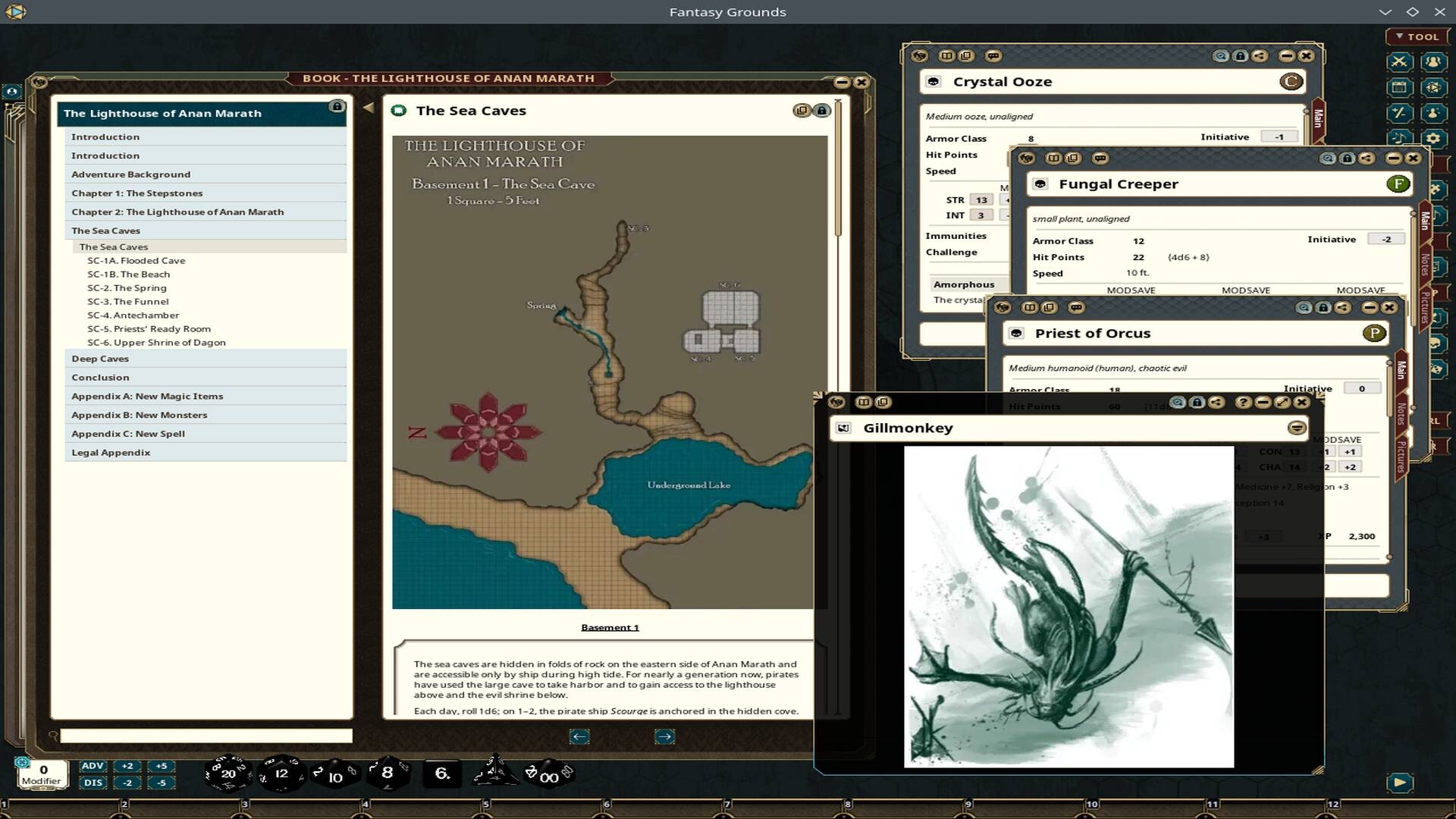Collapse The Sea Caves chapter in the index

click(x=105, y=231)
